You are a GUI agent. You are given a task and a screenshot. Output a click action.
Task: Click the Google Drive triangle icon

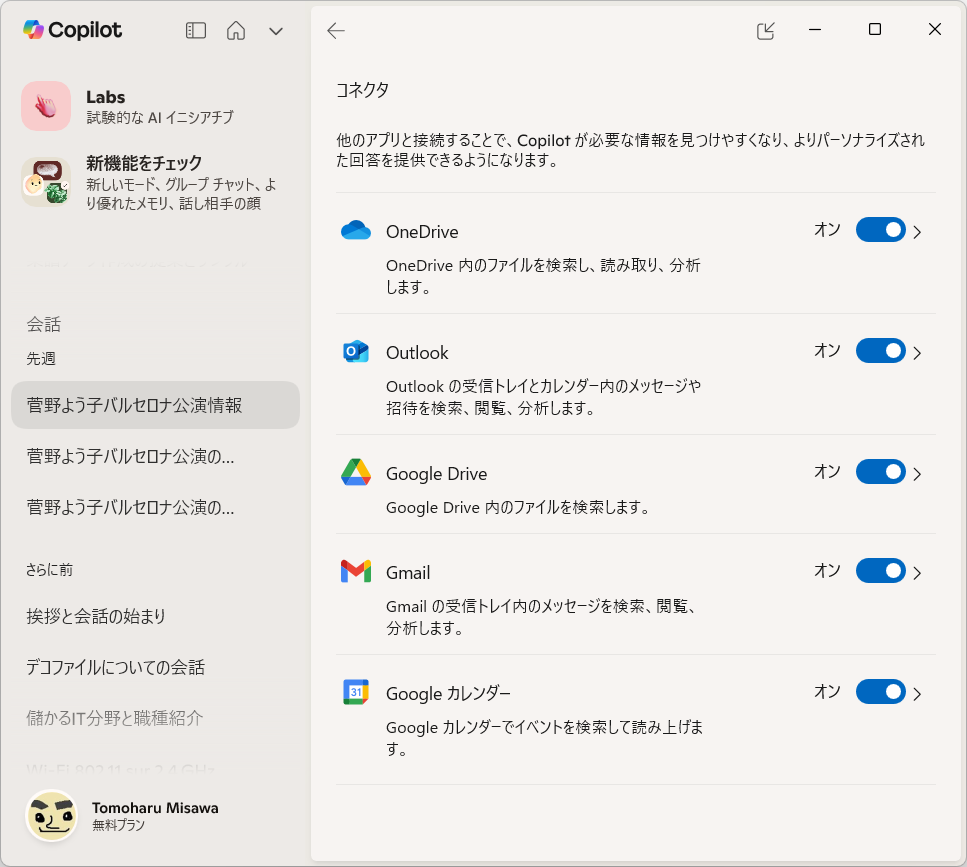pyautogui.click(x=356, y=472)
